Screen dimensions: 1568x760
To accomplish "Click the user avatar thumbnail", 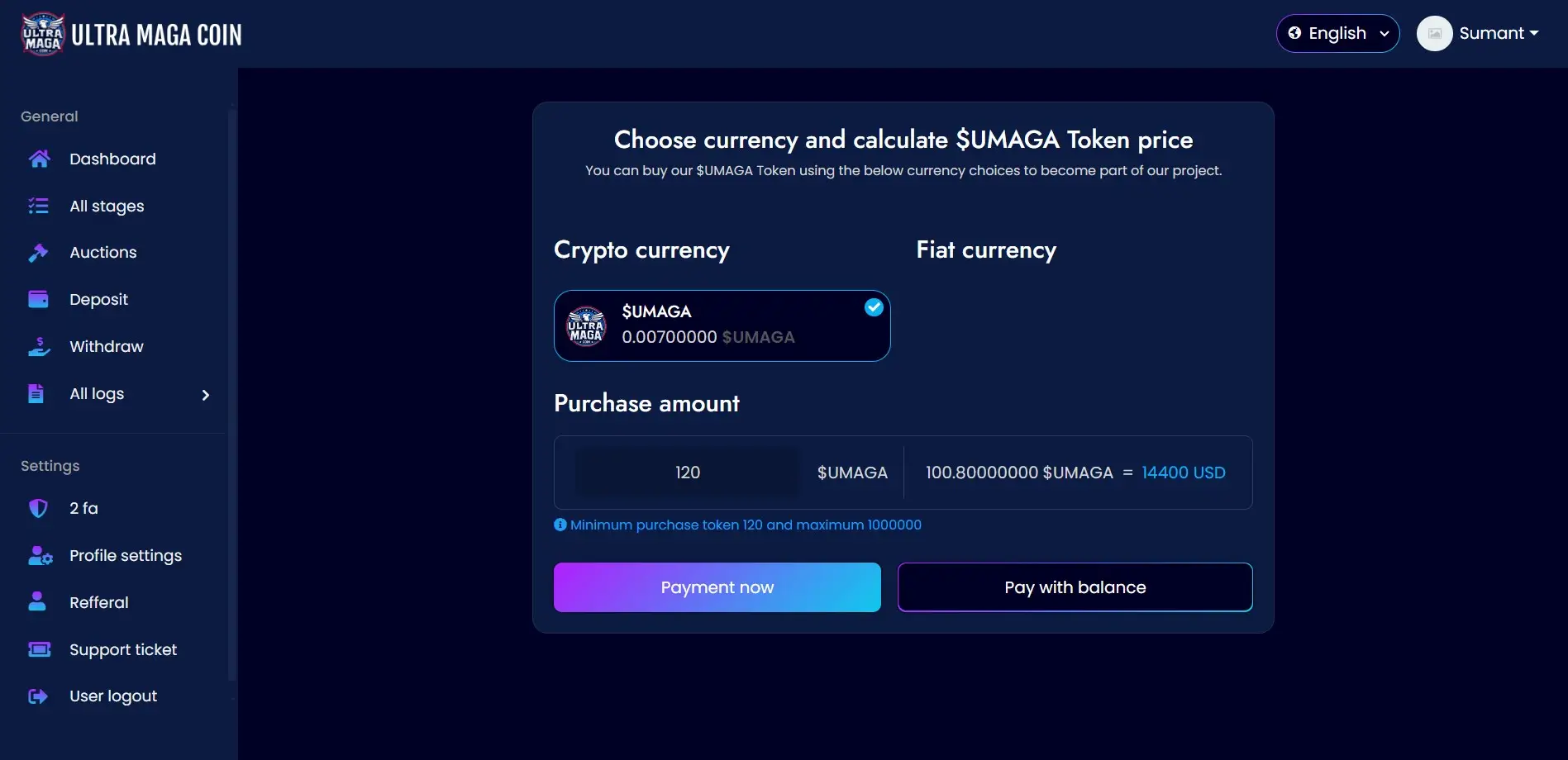I will 1434,34.
